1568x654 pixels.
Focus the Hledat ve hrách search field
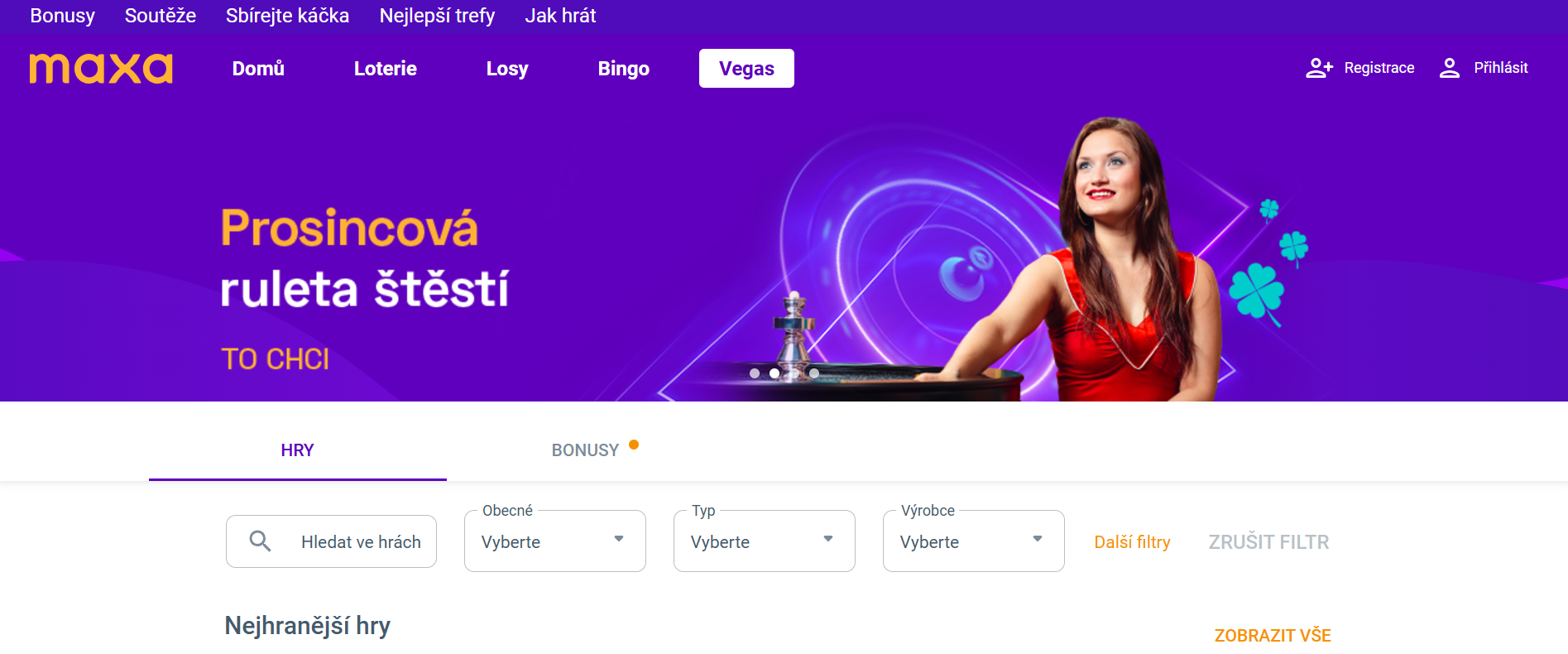pos(331,541)
